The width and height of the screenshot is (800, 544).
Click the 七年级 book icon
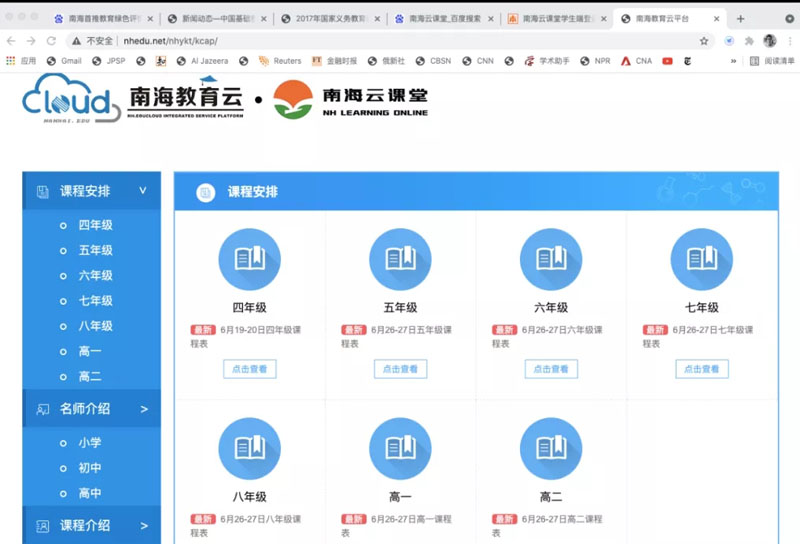point(701,259)
